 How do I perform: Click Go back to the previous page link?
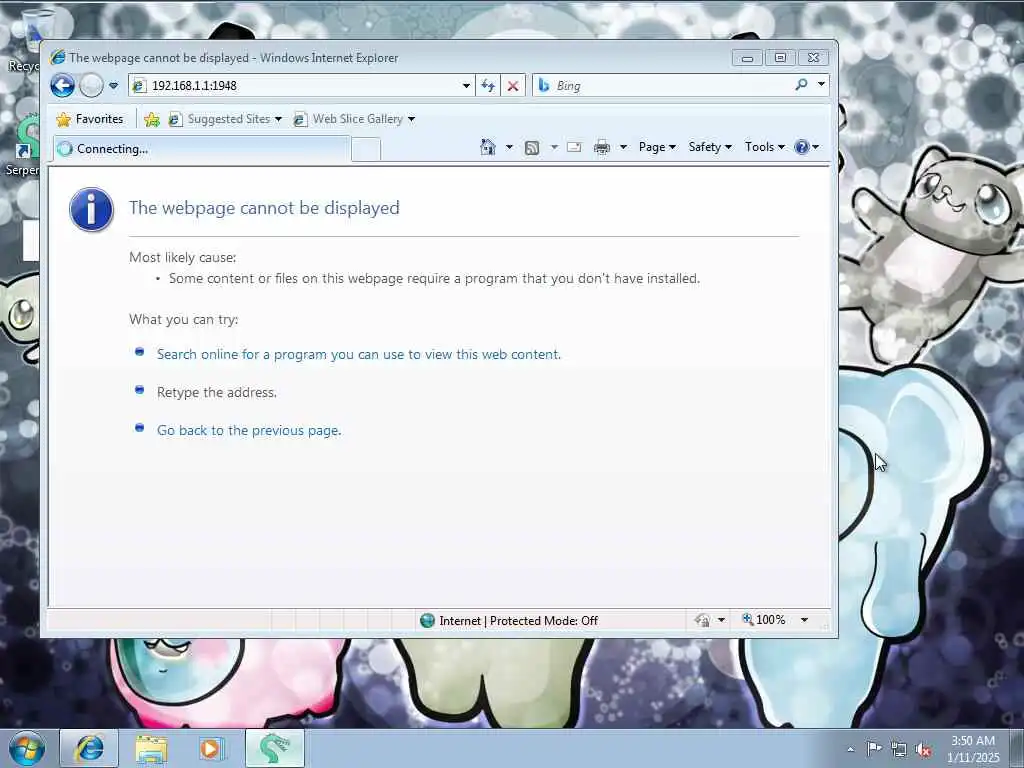click(x=249, y=430)
